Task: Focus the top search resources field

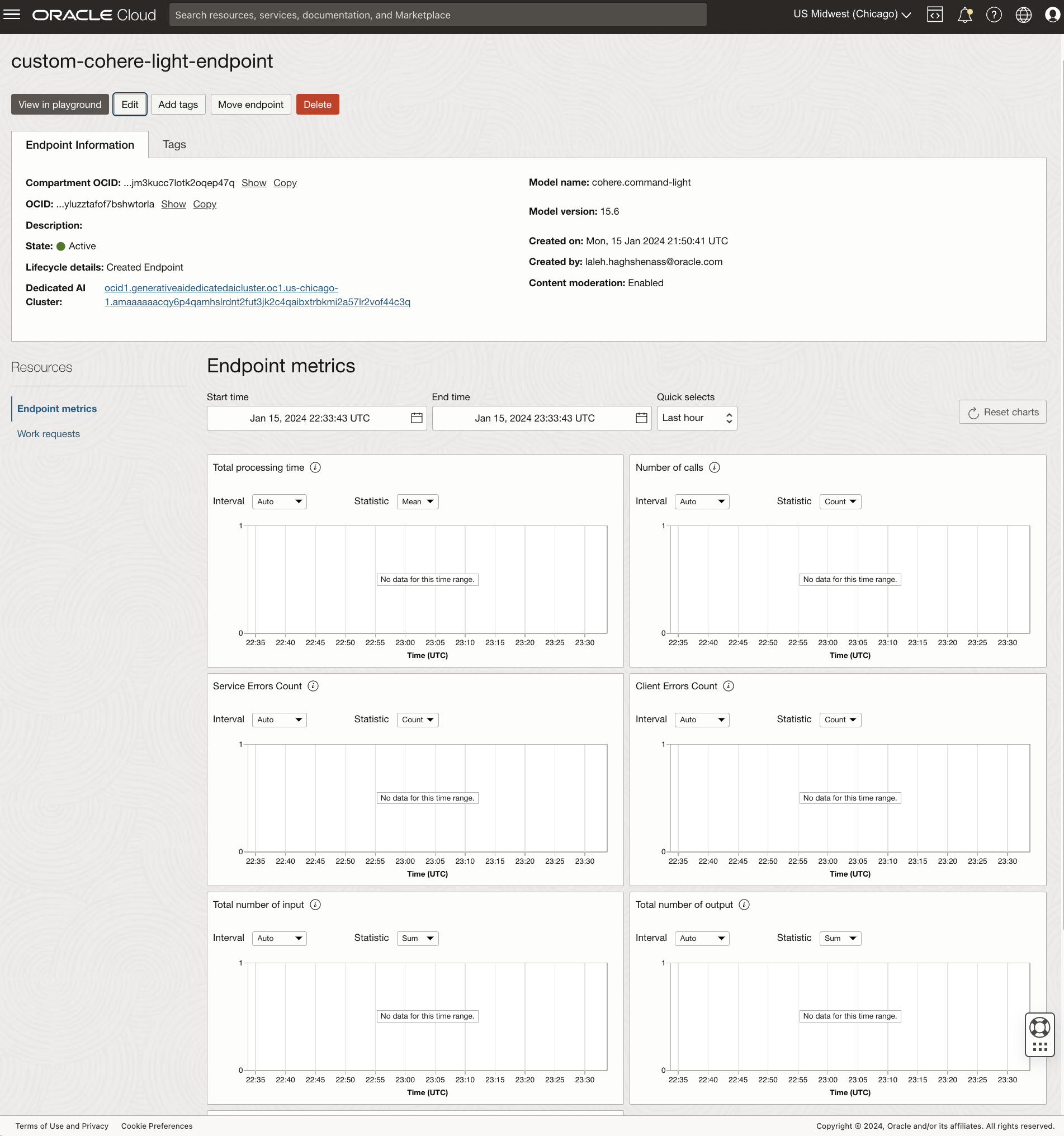Action: tap(438, 15)
